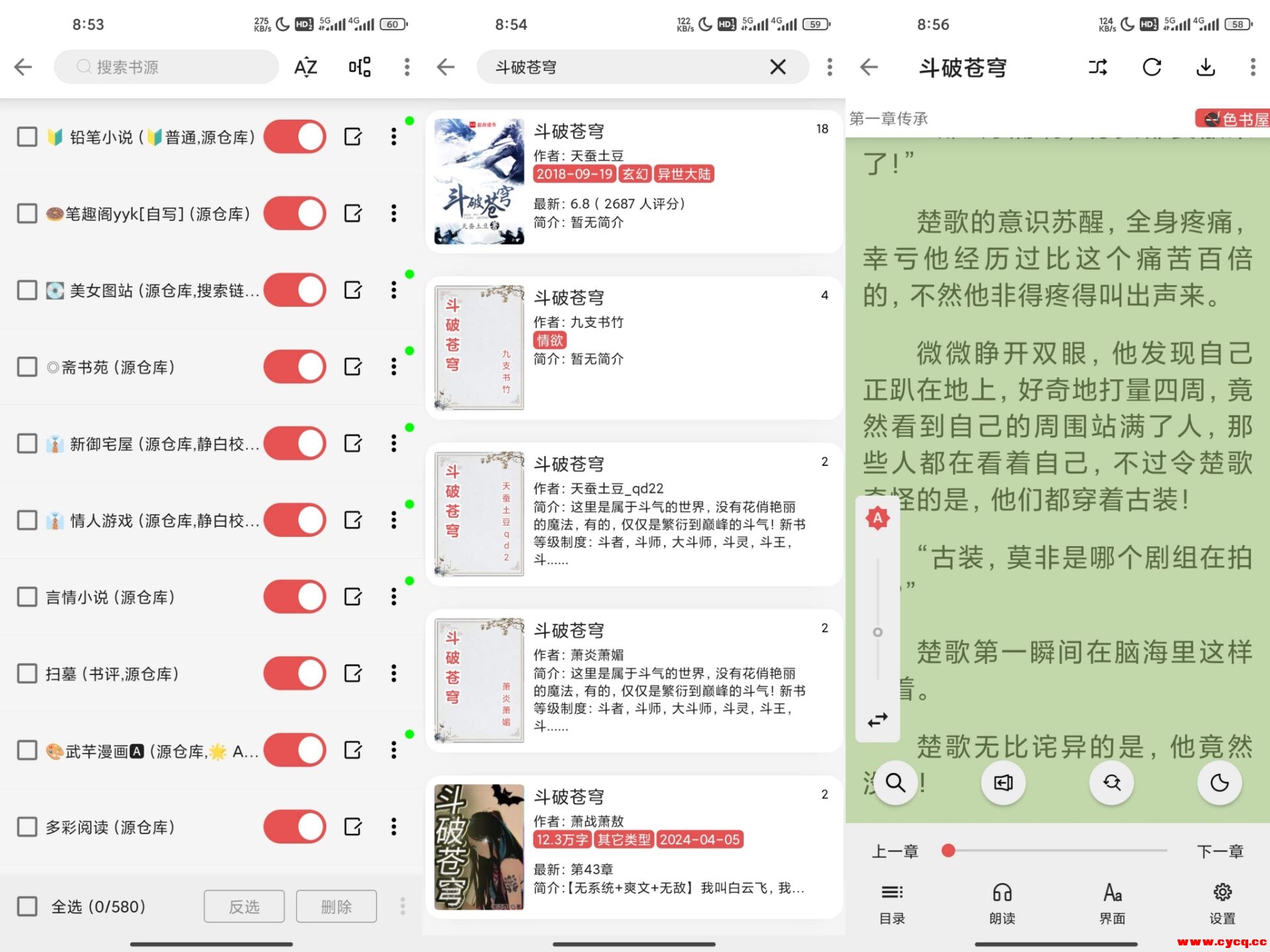Viewport: 1270px width, 952px height.
Task: Open the 界面 interface tab
Action: click(1112, 903)
